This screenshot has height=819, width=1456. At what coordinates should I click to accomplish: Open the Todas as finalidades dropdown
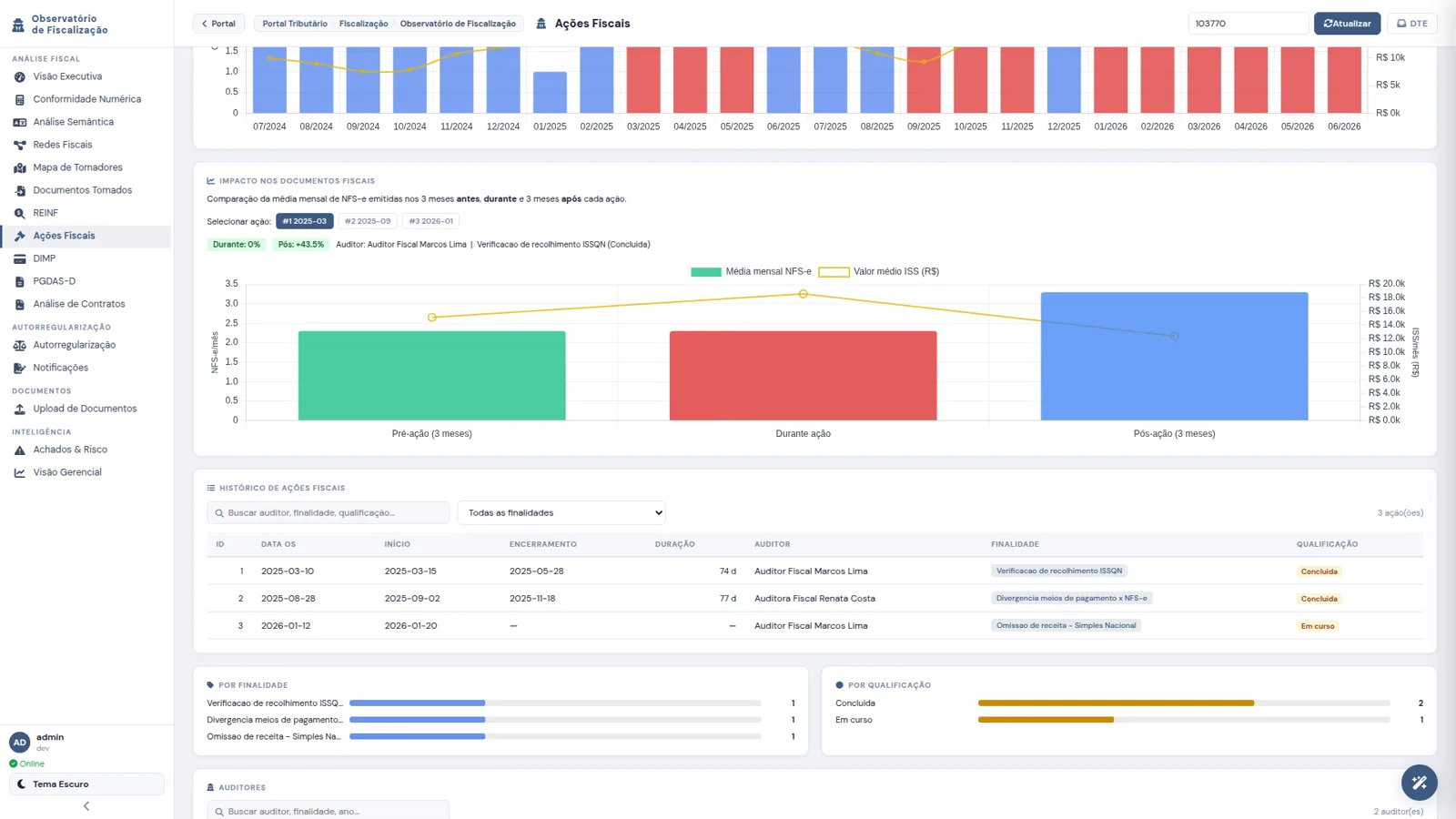coord(561,512)
